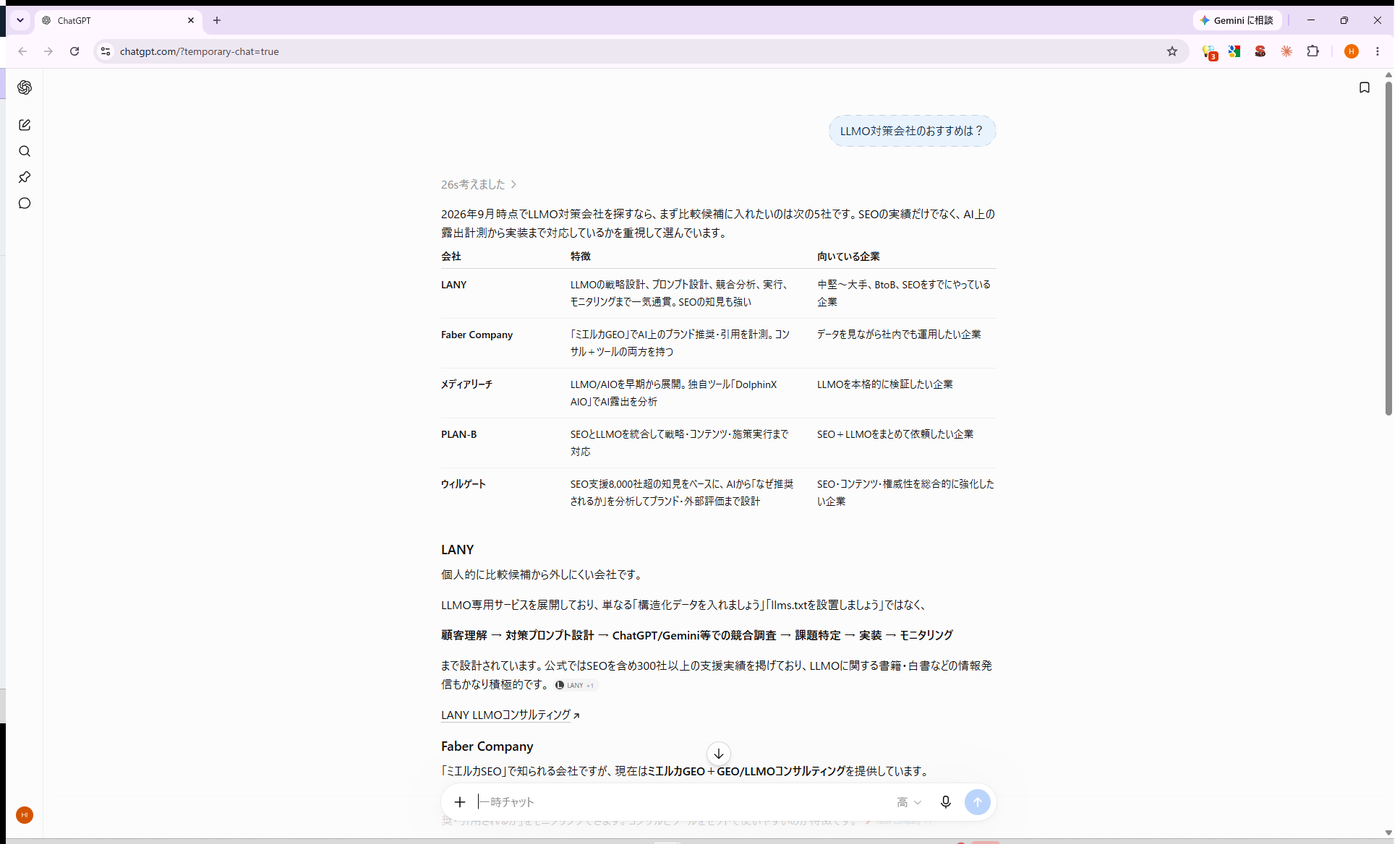The image size is (1400, 844).
Task: Click the Faber Company table cell
Action: (x=477, y=335)
